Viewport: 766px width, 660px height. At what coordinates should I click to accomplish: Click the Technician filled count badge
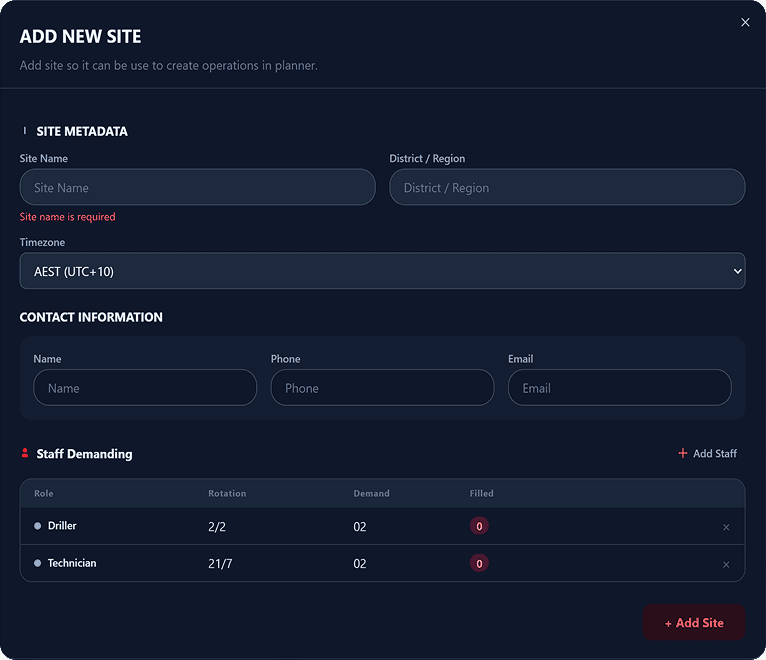pos(479,563)
